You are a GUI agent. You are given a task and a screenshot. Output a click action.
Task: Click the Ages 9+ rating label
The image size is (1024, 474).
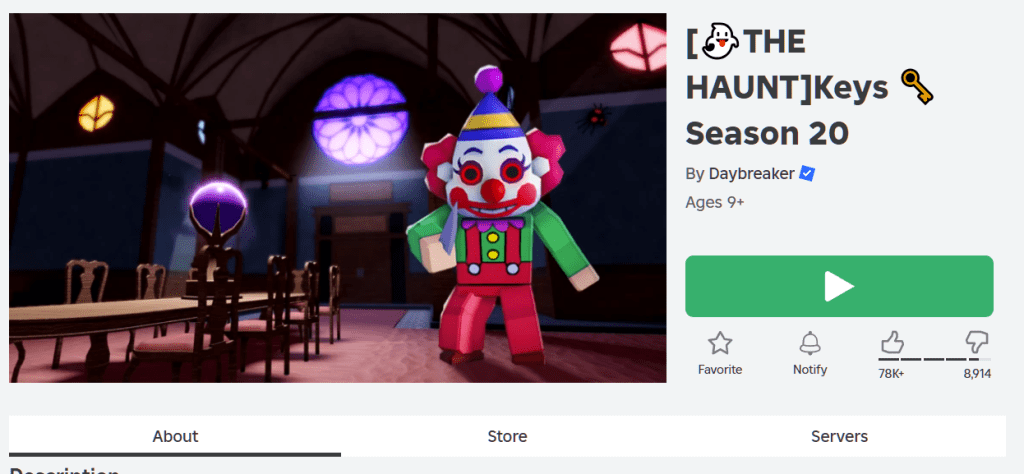(714, 202)
